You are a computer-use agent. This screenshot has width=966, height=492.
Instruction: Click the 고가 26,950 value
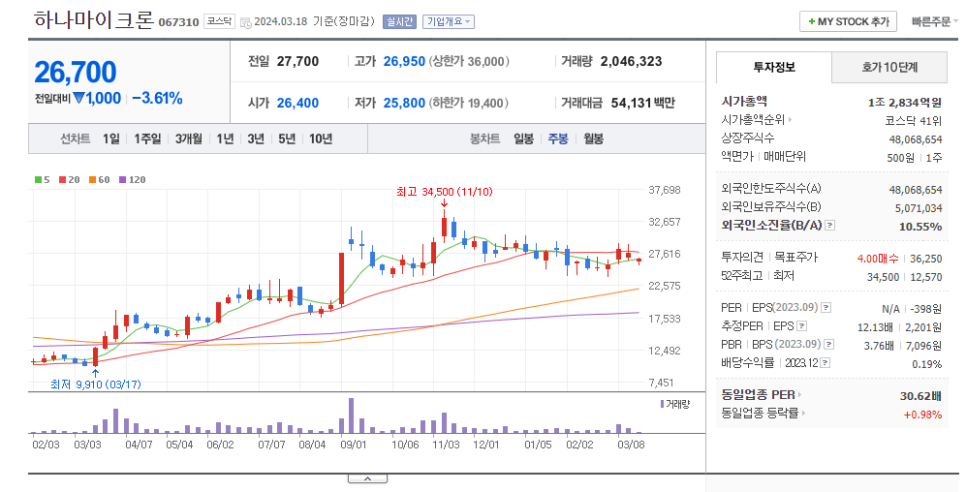point(404,62)
